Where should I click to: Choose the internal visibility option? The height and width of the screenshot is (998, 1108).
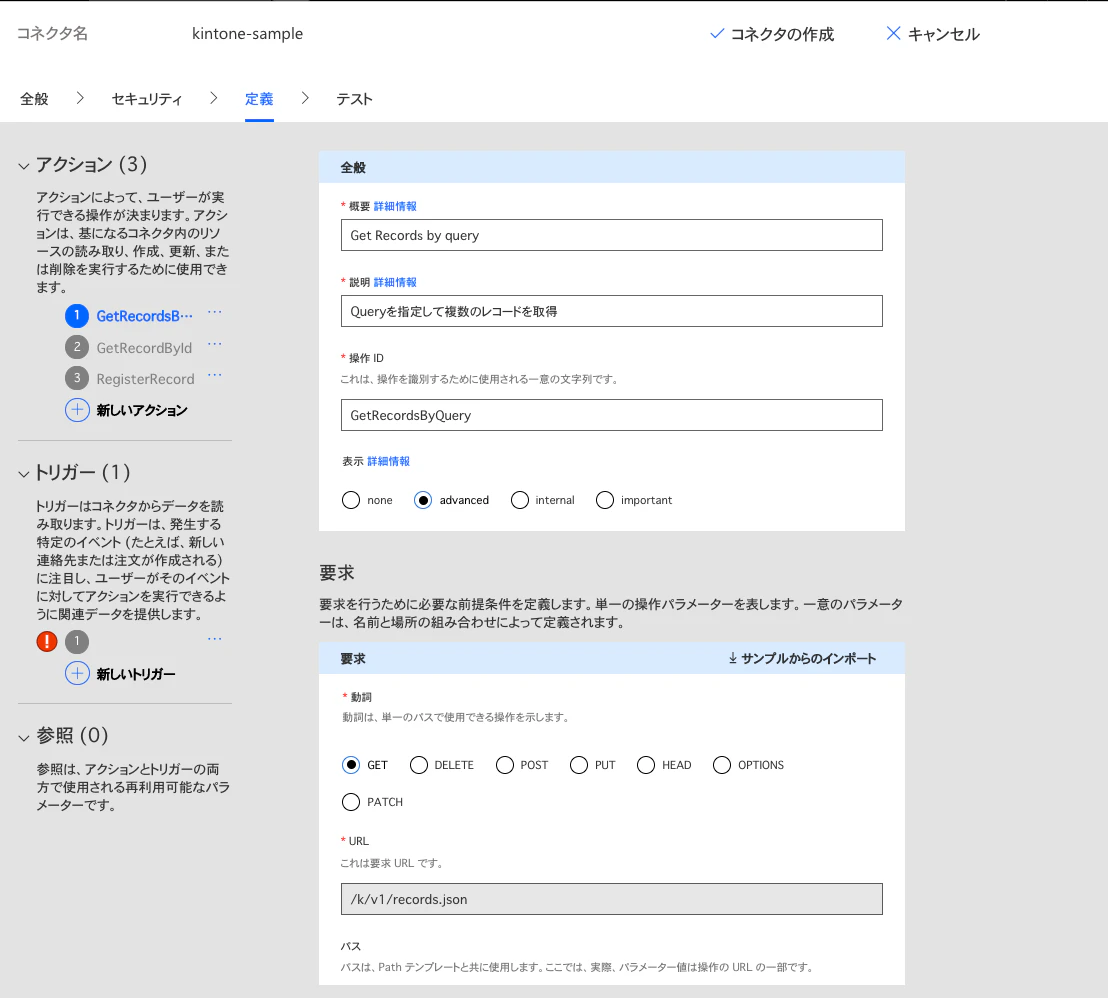tap(519, 500)
